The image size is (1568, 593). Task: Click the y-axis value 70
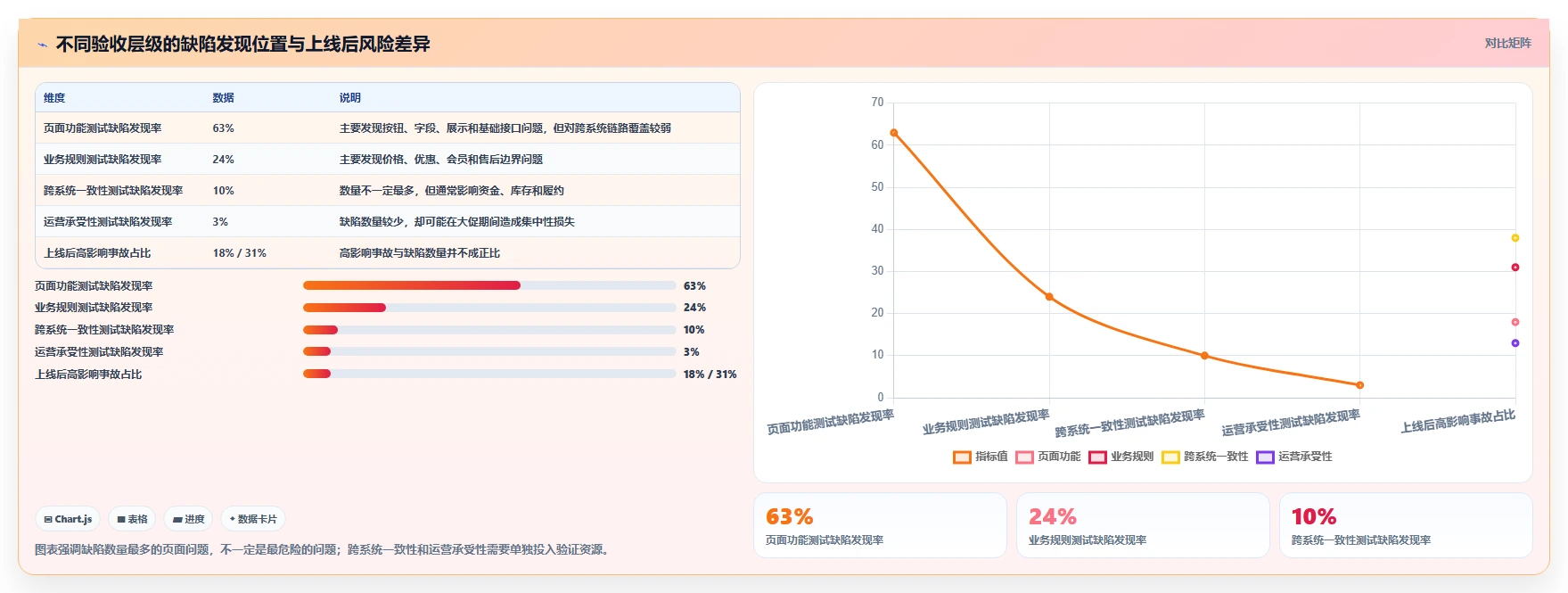coord(877,103)
